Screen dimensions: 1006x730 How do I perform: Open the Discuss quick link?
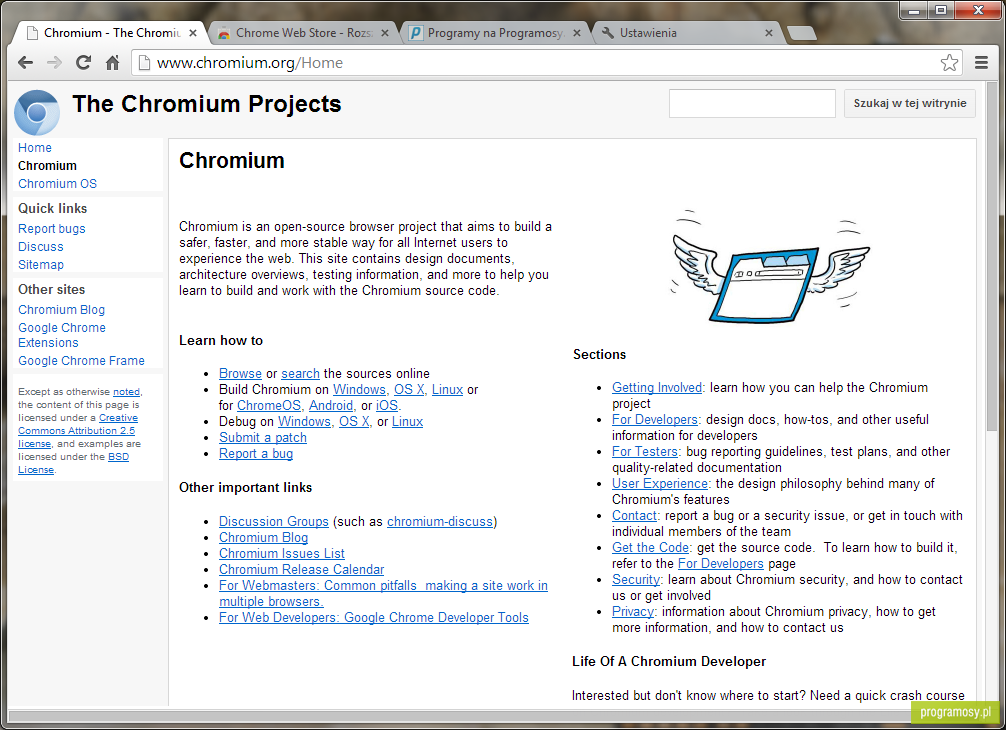(x=40, y=246)
